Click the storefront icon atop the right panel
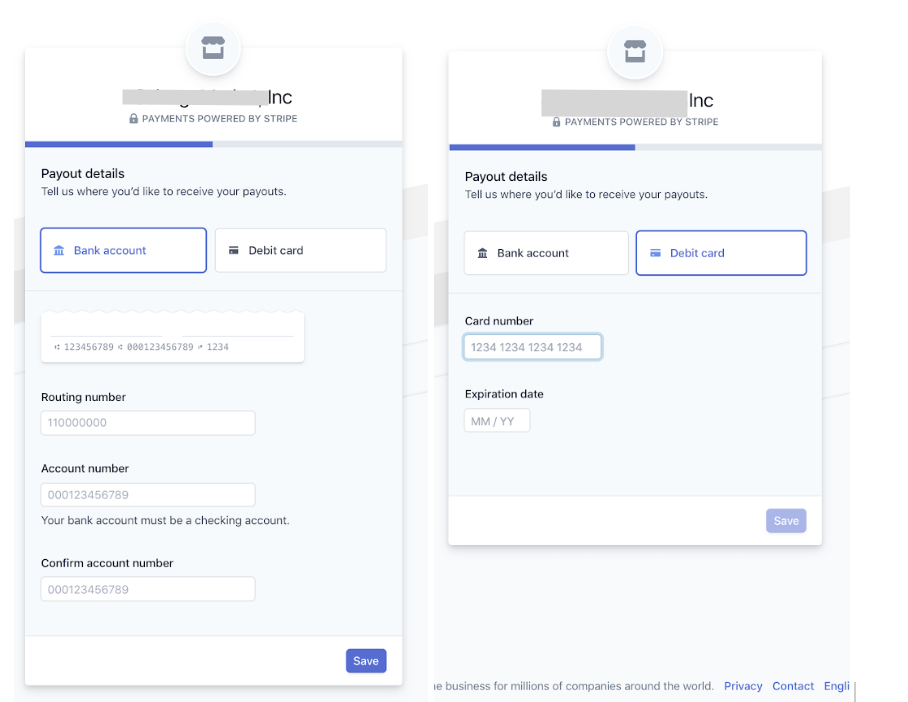The image size is (908, 702). pos(635,51)
